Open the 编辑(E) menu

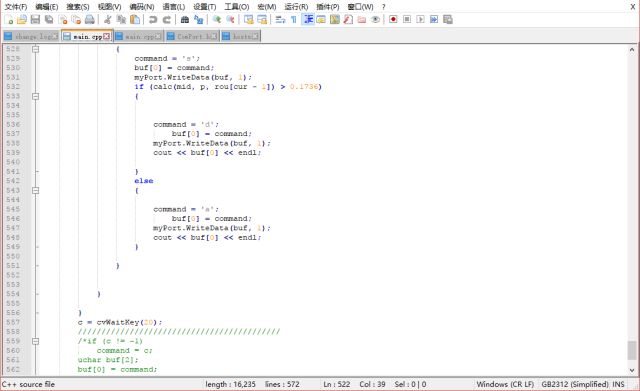point(47,7)
